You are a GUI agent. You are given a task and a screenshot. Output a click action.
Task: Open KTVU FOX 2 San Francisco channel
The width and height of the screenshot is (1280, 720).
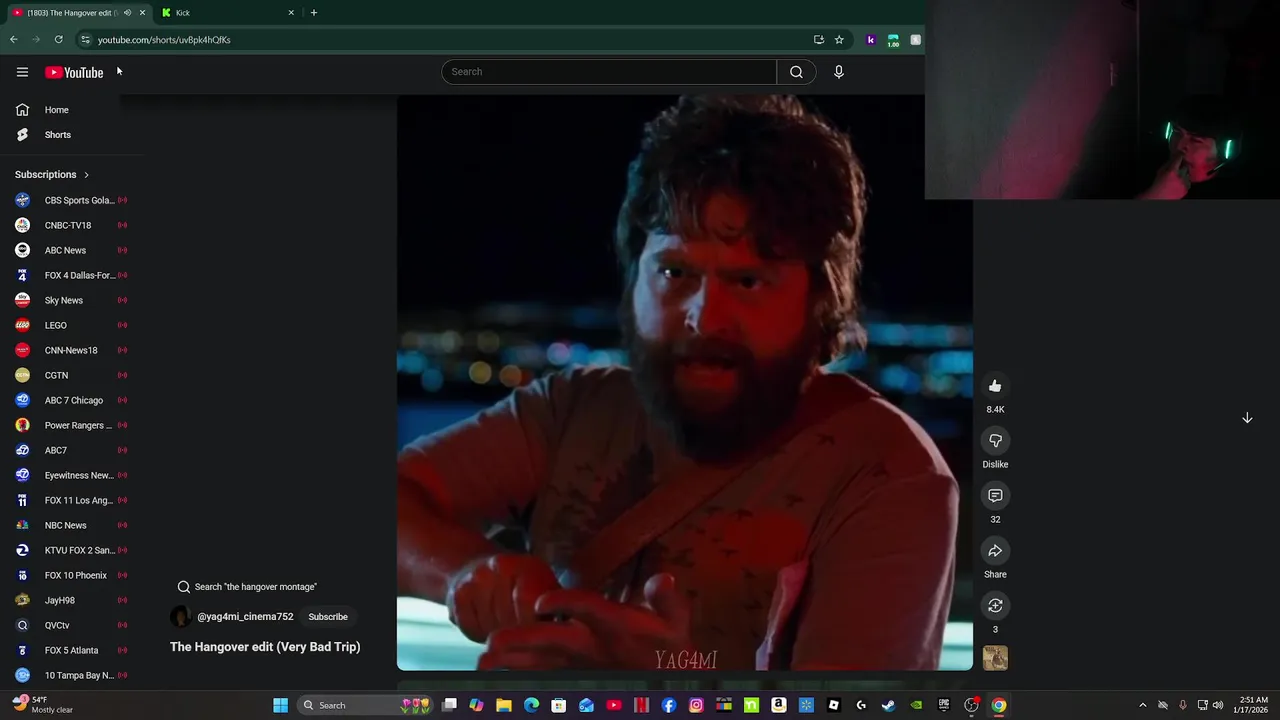click(70, 550)
